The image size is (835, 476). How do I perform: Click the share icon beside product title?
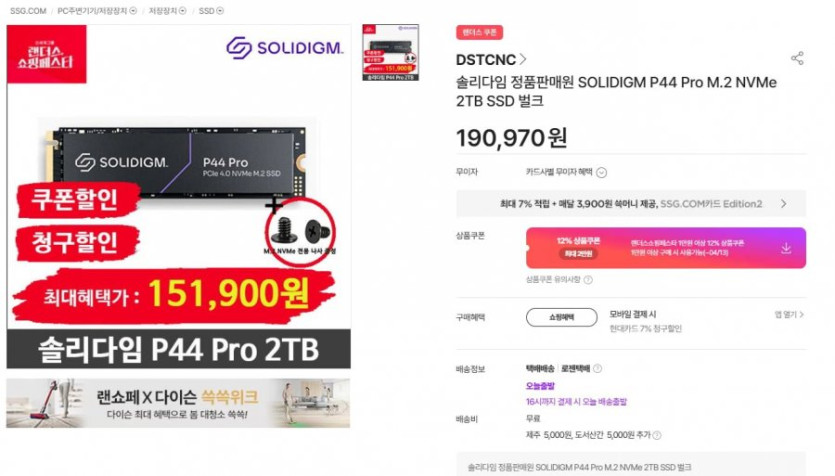[x=797, y=58]
